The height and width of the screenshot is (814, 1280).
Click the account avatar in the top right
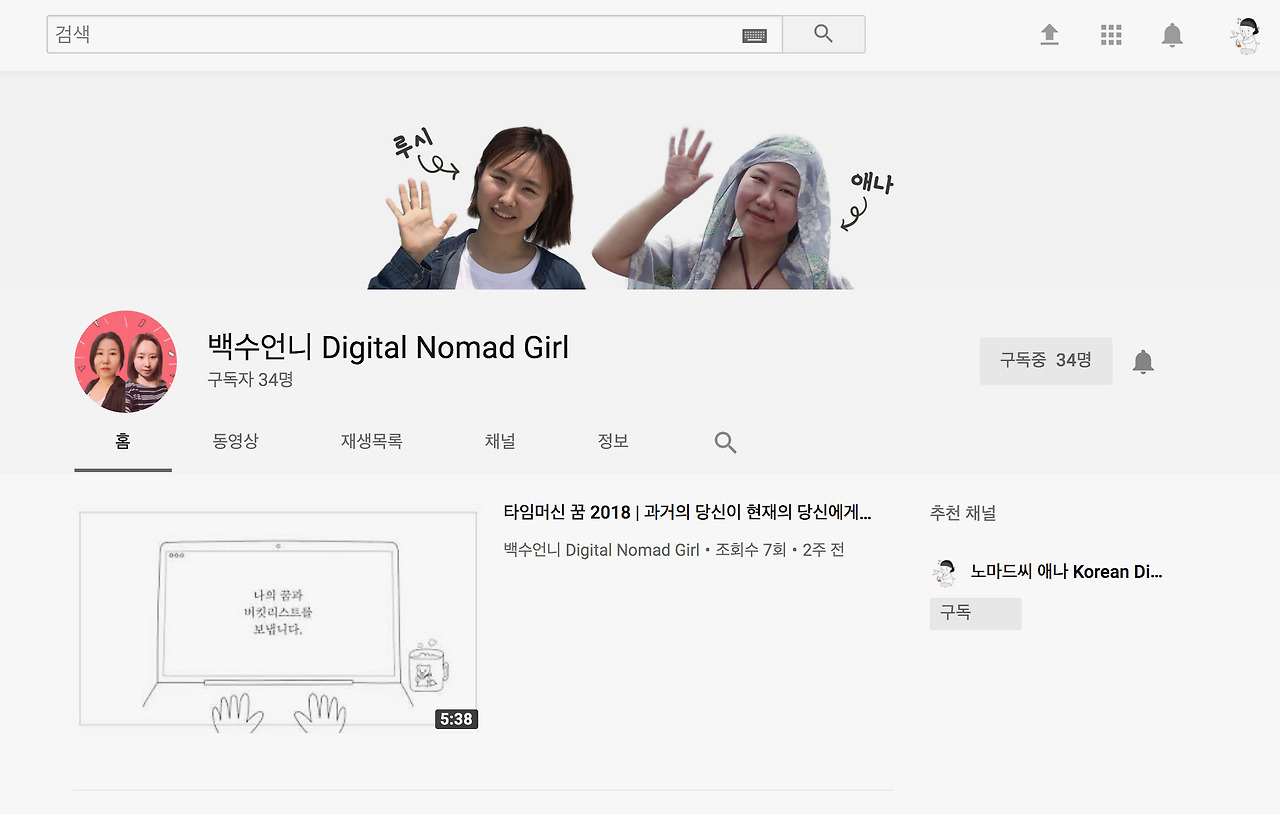[x=1247, y=34]
